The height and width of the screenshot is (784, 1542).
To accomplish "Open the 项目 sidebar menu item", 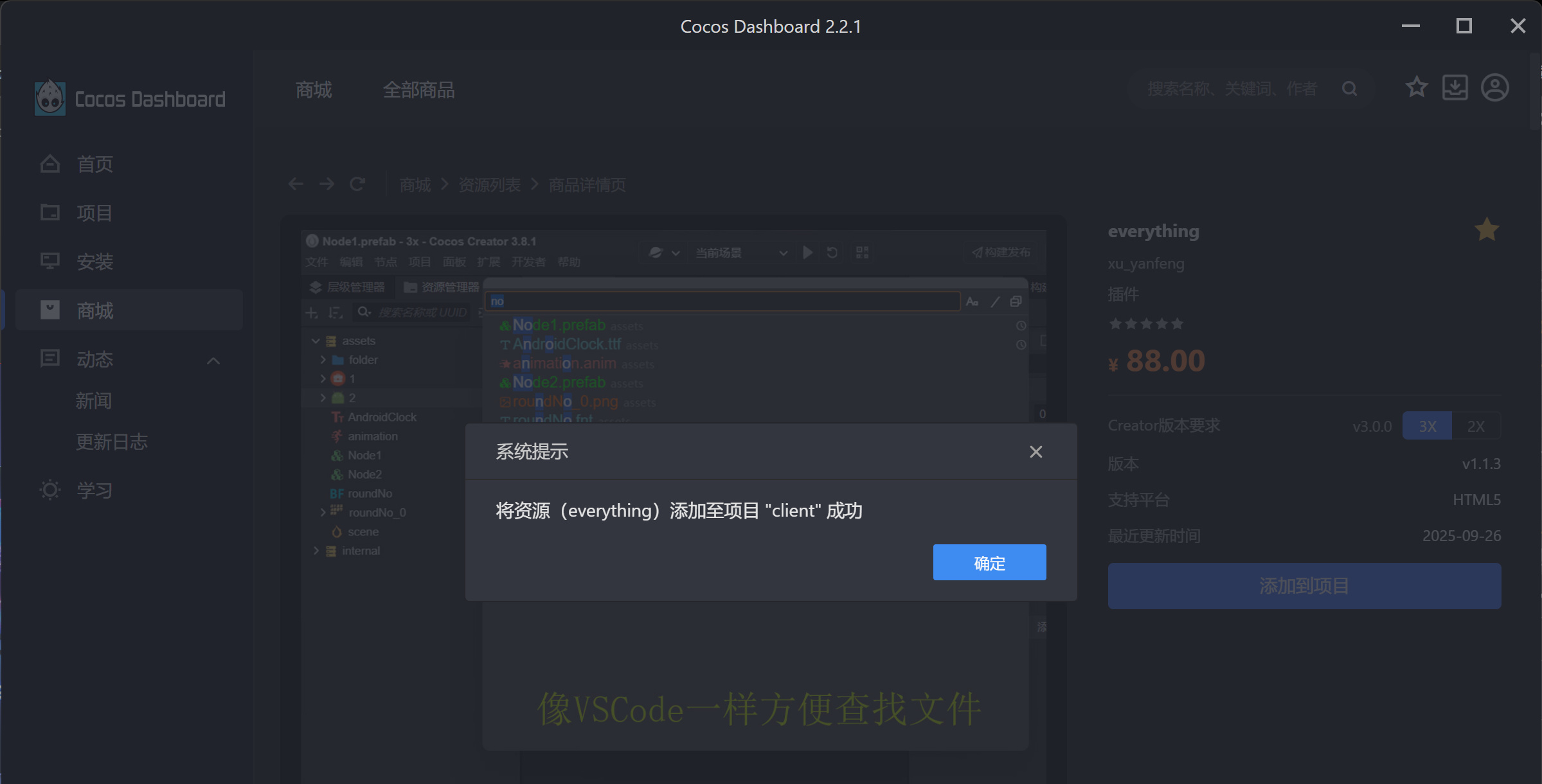I will (x=95, y=213).
